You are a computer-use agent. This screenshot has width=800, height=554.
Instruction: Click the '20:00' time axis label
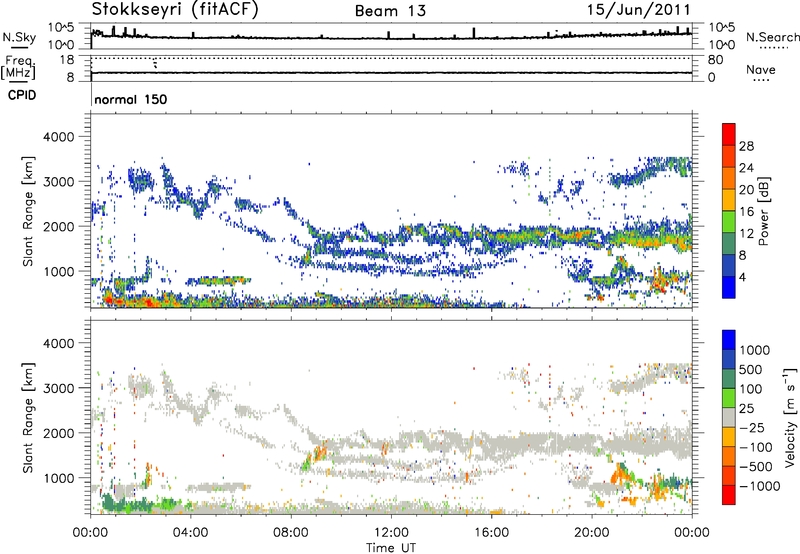(x=591, y=533)
